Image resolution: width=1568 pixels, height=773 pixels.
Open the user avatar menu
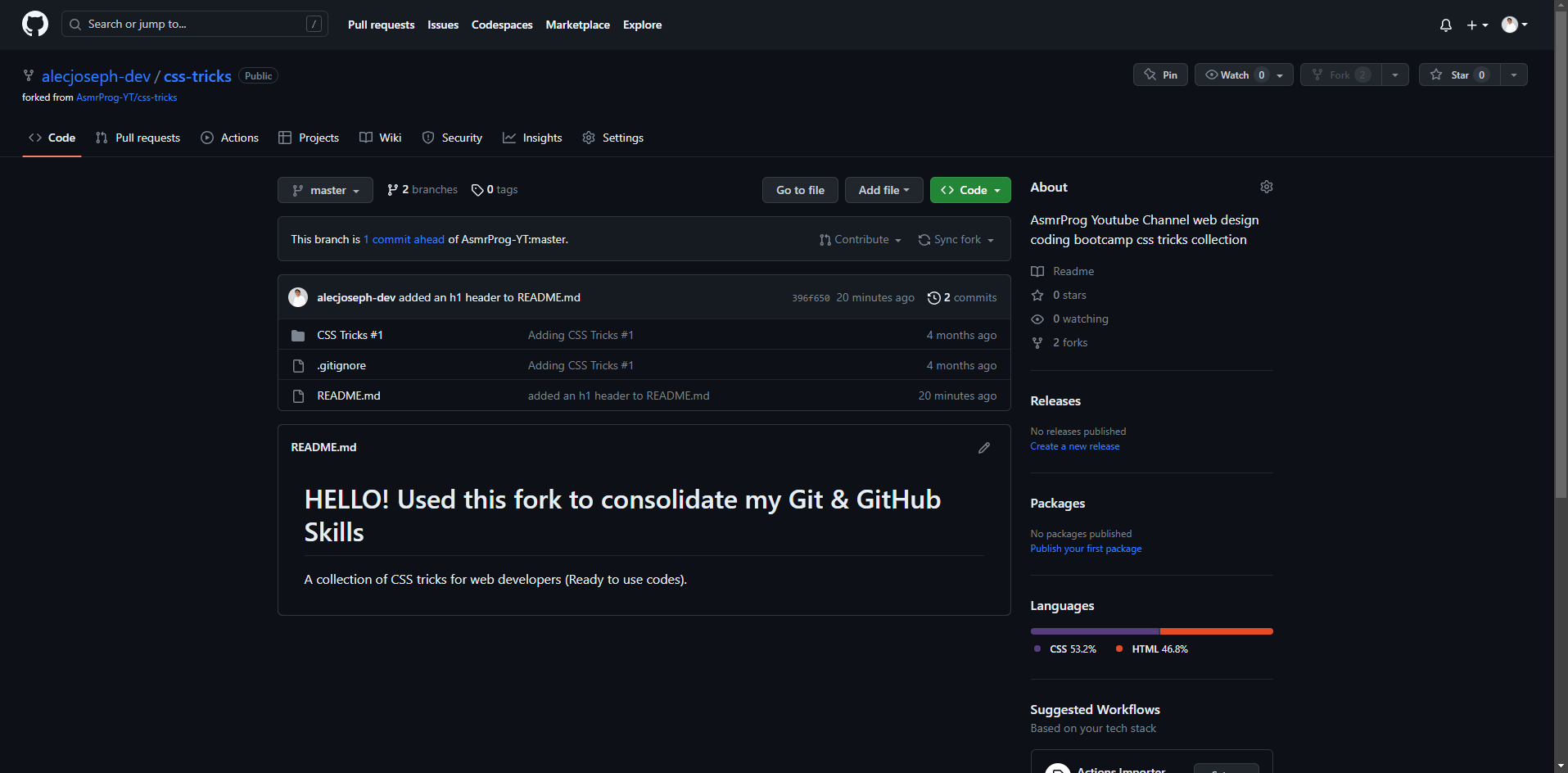pyautogui.click(x=1515, y=25)
